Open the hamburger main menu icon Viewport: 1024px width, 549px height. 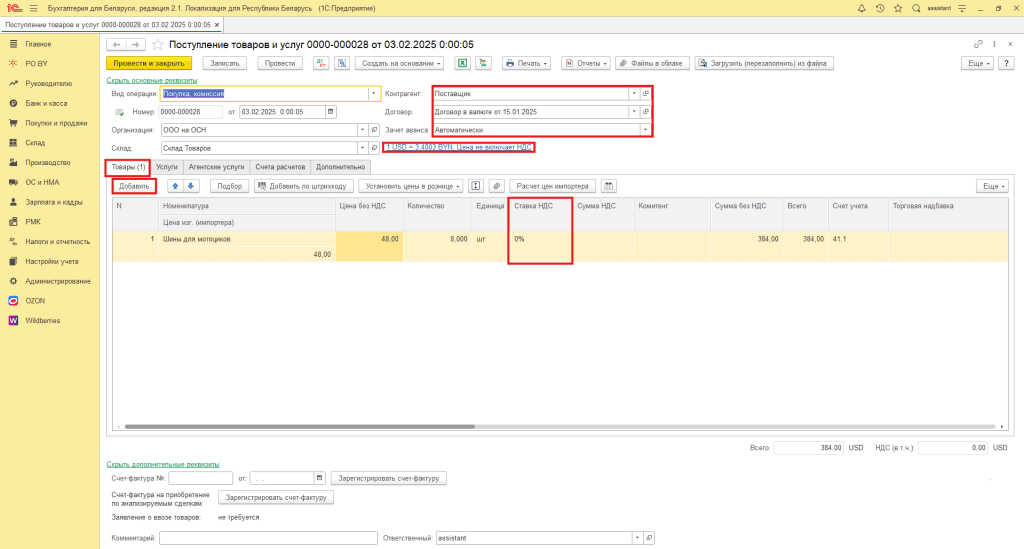pyautogui.click(x=34, y=8)
